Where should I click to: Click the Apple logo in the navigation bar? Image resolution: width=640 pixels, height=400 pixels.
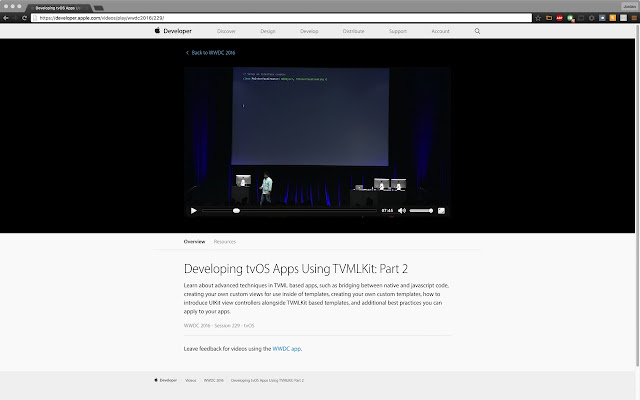[x=157, y=31]
